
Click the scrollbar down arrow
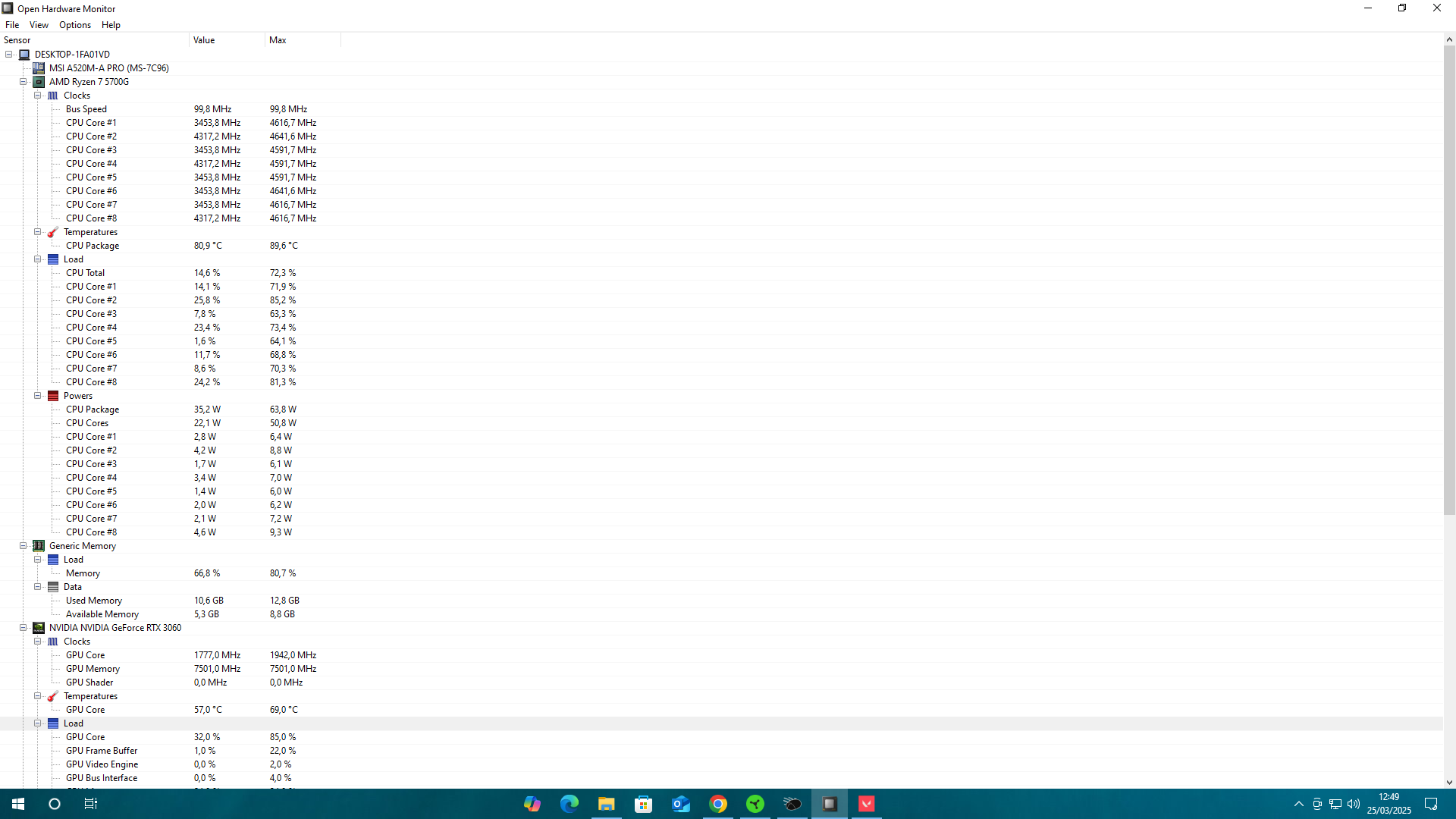click(1449, 783)
